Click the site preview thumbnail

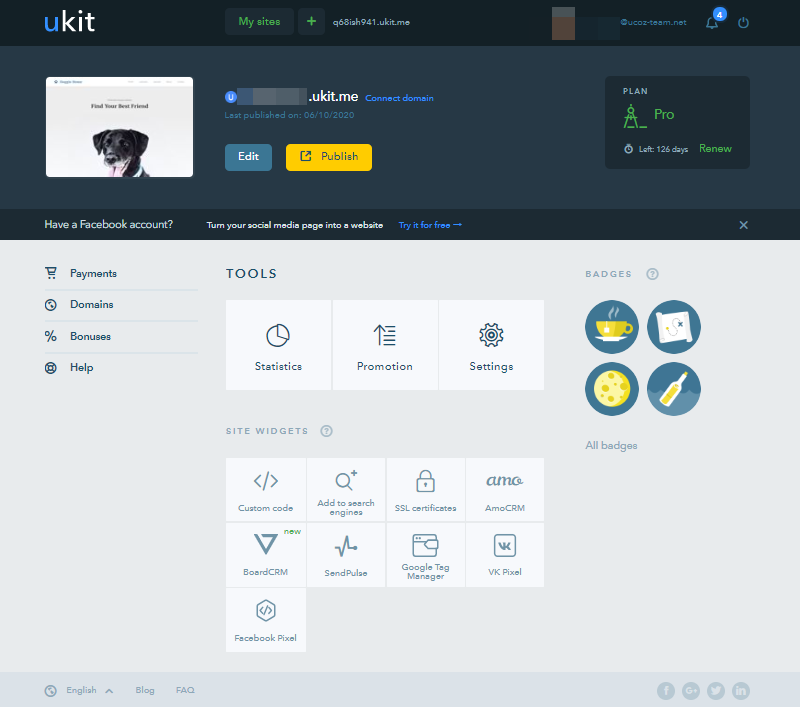pos(118,127)
